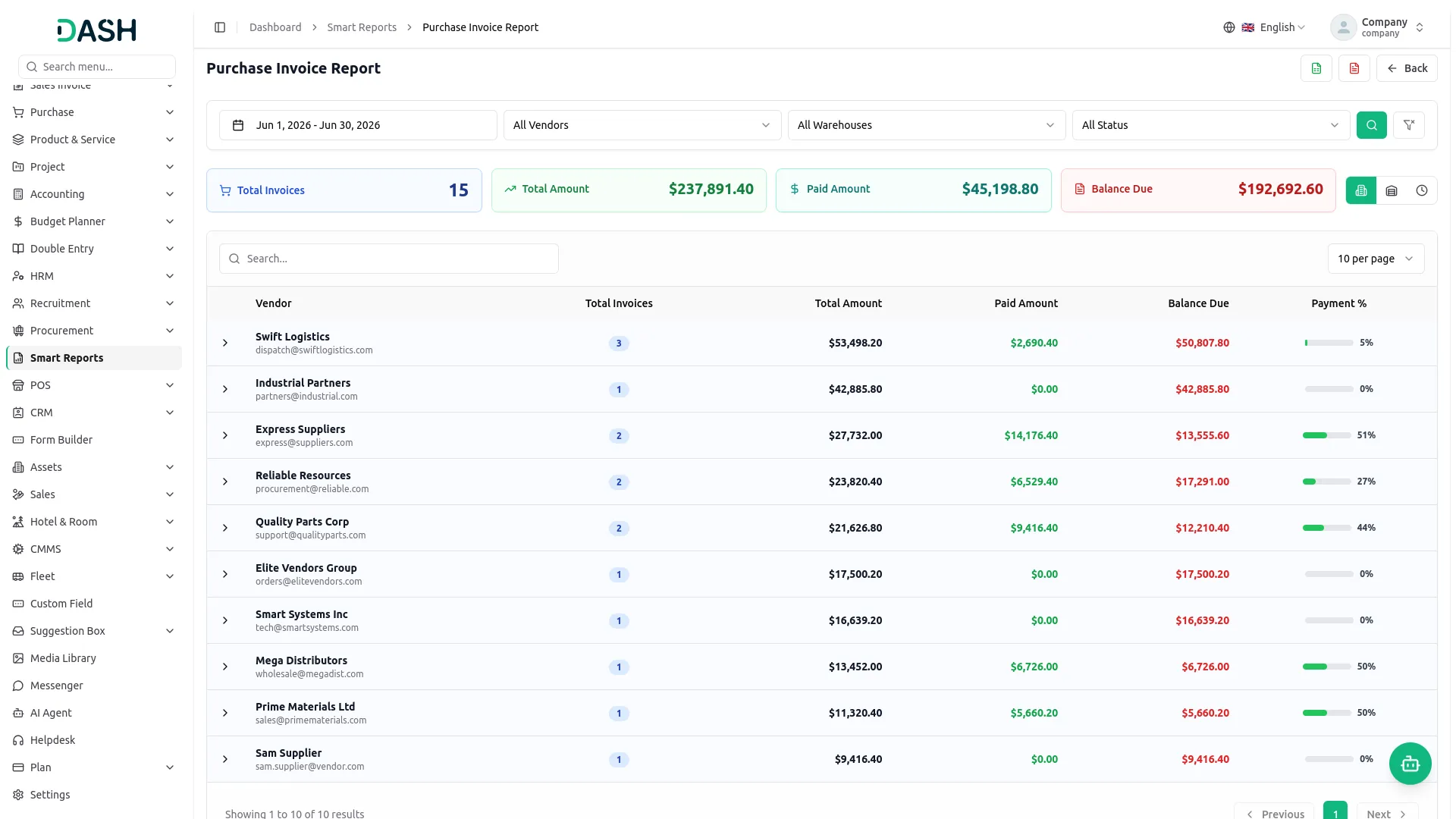Image resolution: width=1456 pixels, height=819 pixels.
Task: Expand the Double Entry menu
Action: (x=94, y=249)
